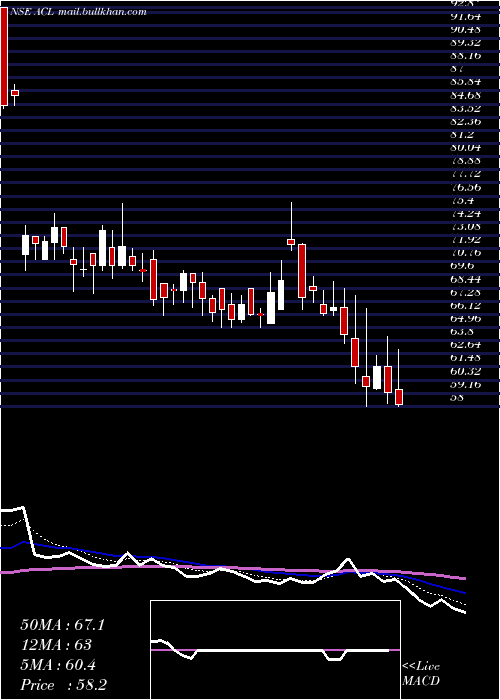
Task: Click the 'Price : 58.2' value
Action: 63,685
